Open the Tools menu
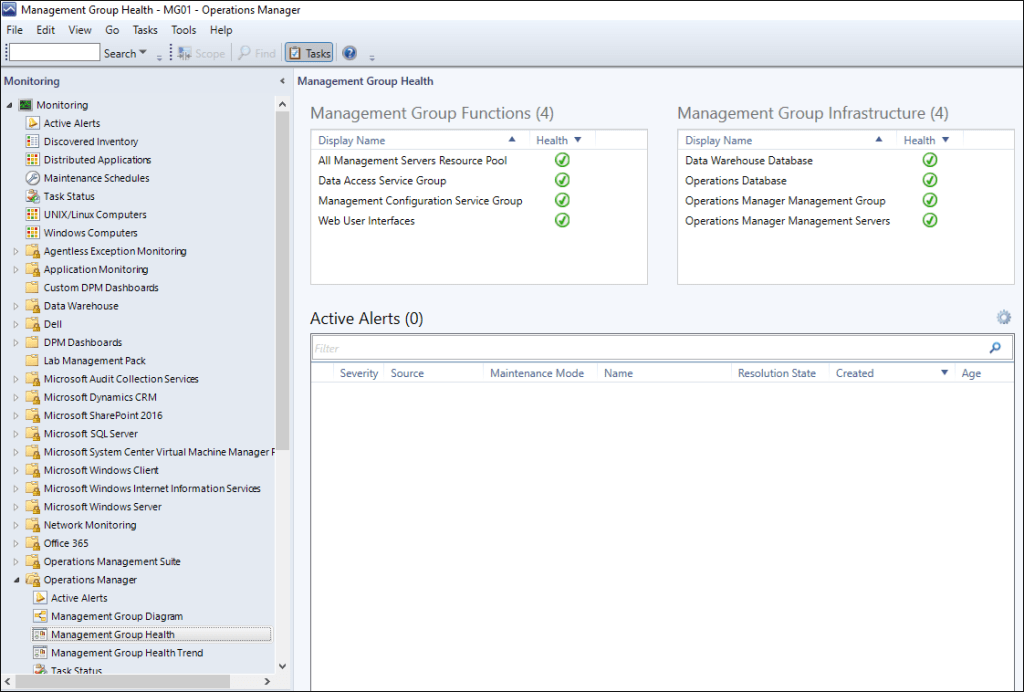Viewport: 1024px width, 692px height. (x=184, y=30)
